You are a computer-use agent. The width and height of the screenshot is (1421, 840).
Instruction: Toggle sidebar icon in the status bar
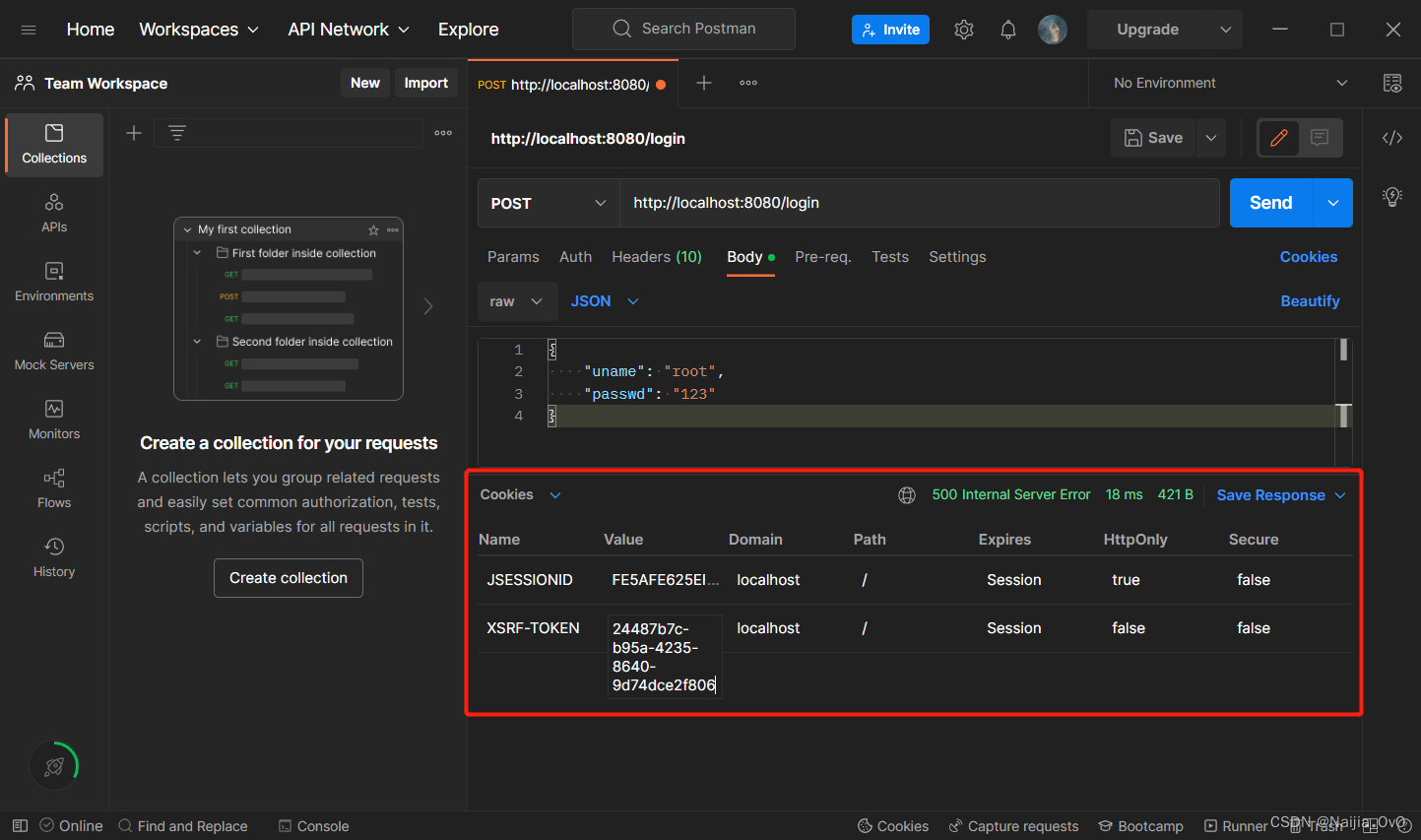[20, 825]
